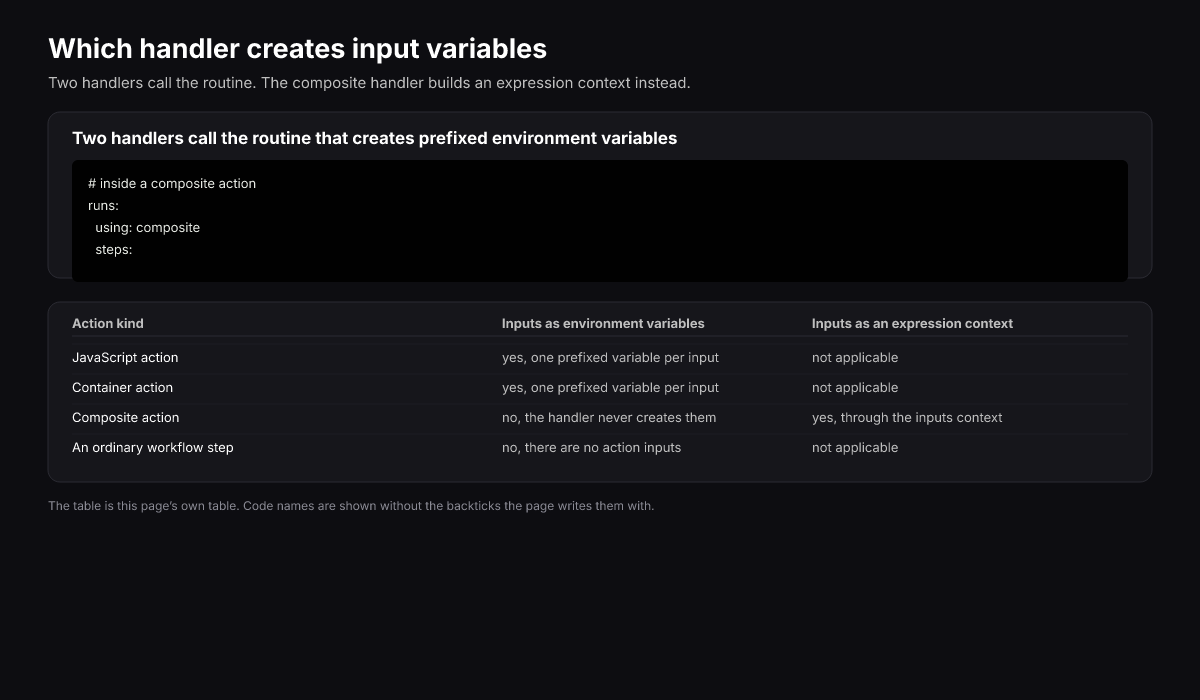1200x700 pixels.
Task: Click the "An ordinary workflow step" row label
Action: (153, 447)
